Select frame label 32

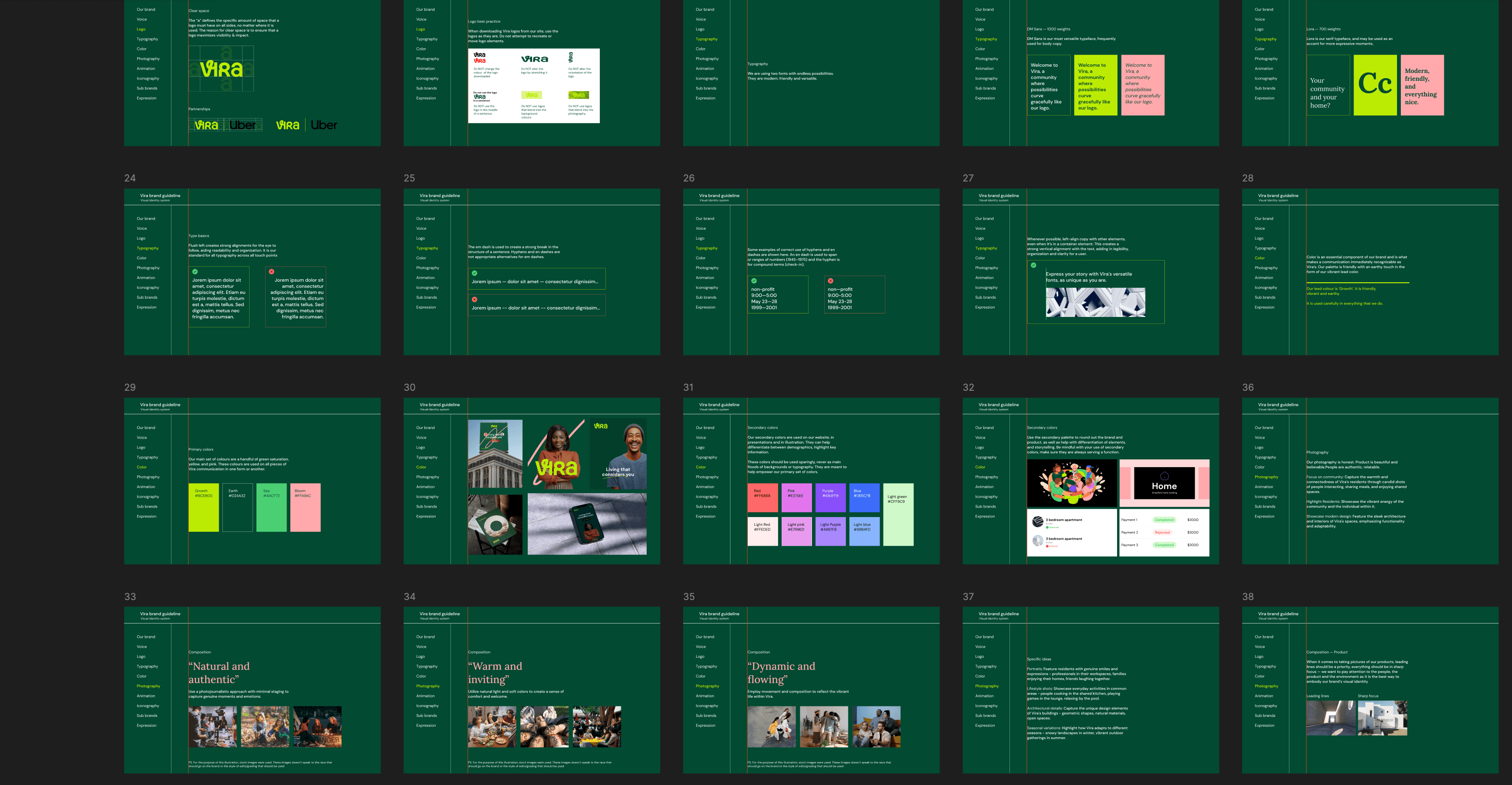(x=968, y=388)
